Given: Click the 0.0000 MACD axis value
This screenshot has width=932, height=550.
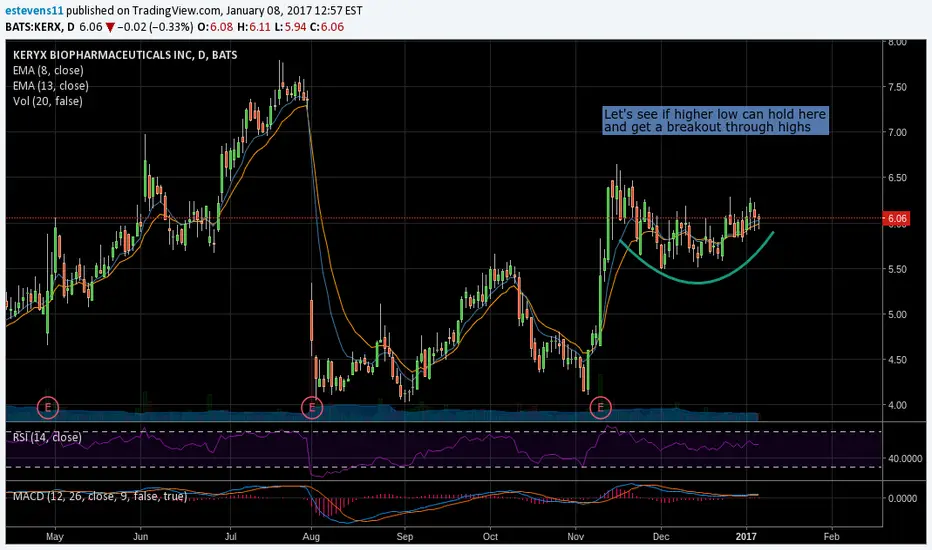Looking at the screenshot, I should pyautogui.click(x=902, y=498).
